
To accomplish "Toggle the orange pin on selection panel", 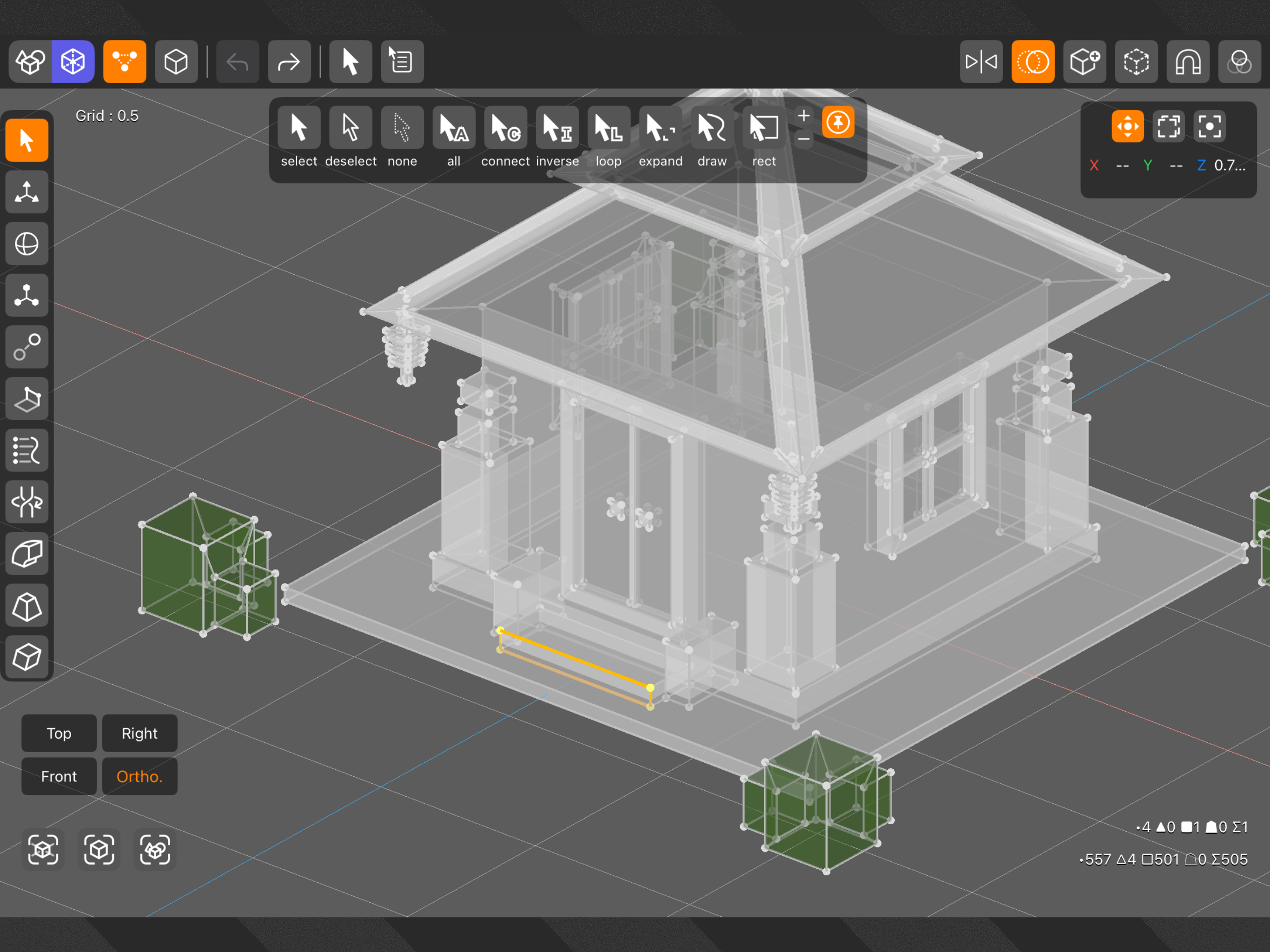I will click(x=838, y=122).
